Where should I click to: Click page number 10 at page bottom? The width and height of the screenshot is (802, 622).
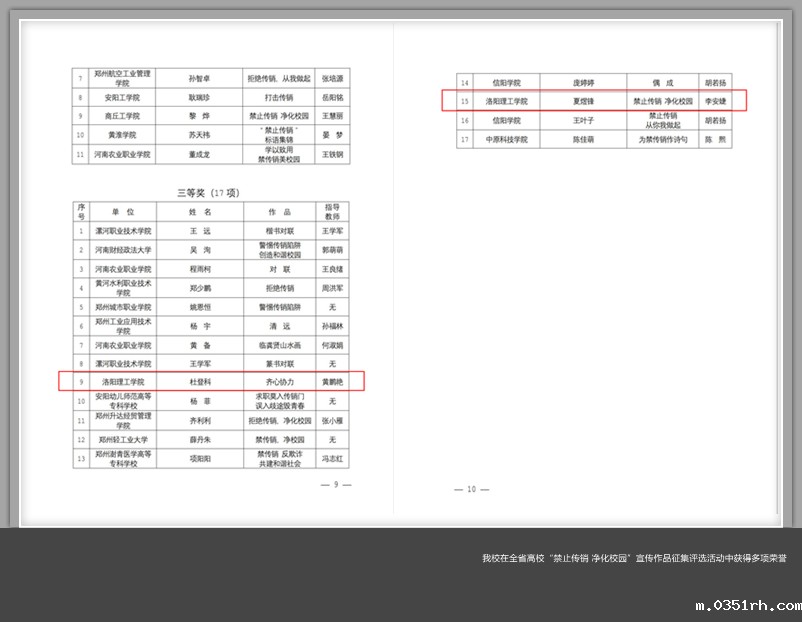pyautogui.click(x=472, y=489)
